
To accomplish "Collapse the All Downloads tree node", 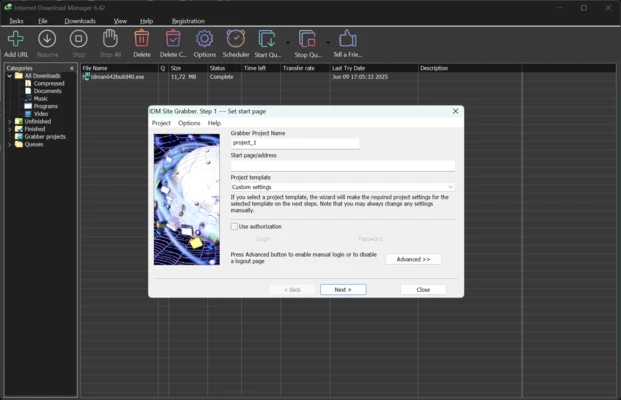I will coord(10,76).
